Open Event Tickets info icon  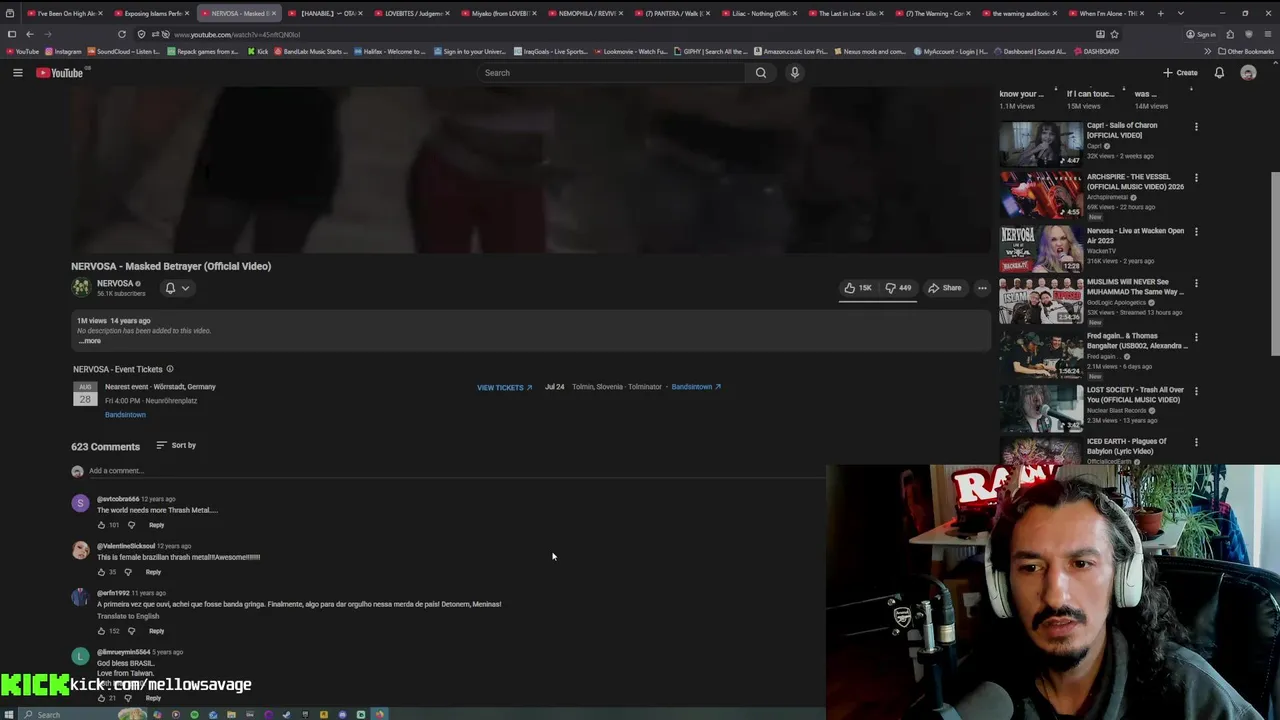coord(170,369)
